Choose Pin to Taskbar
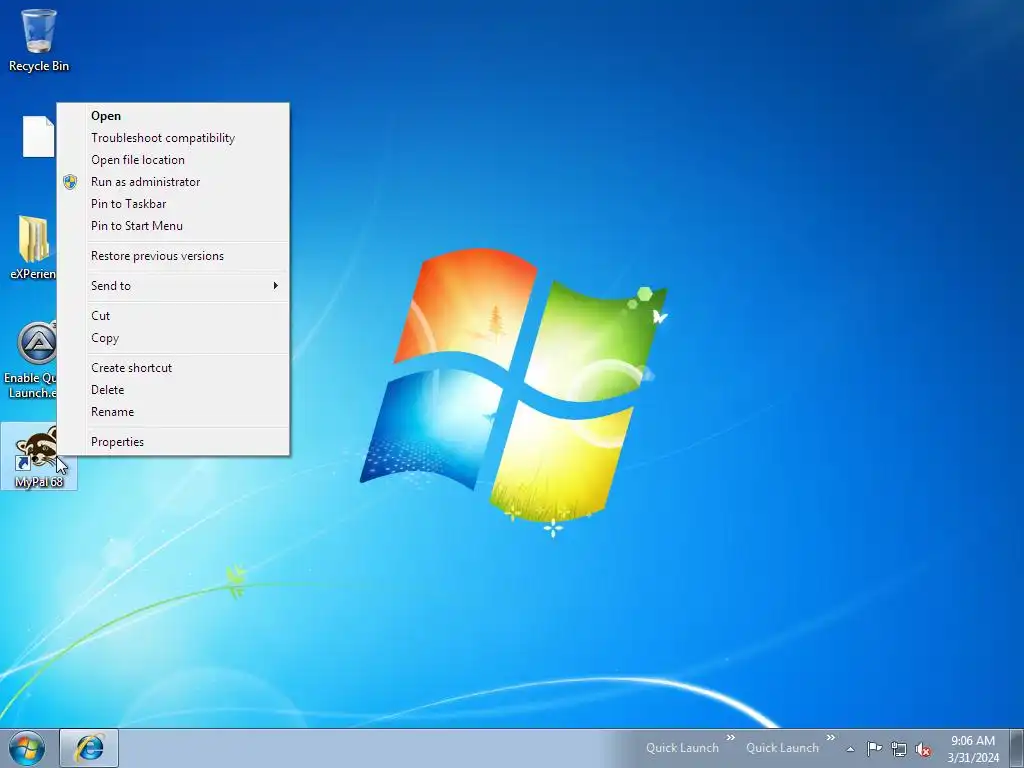This screenshot has width=1024, height=768. tap(173, 204)
